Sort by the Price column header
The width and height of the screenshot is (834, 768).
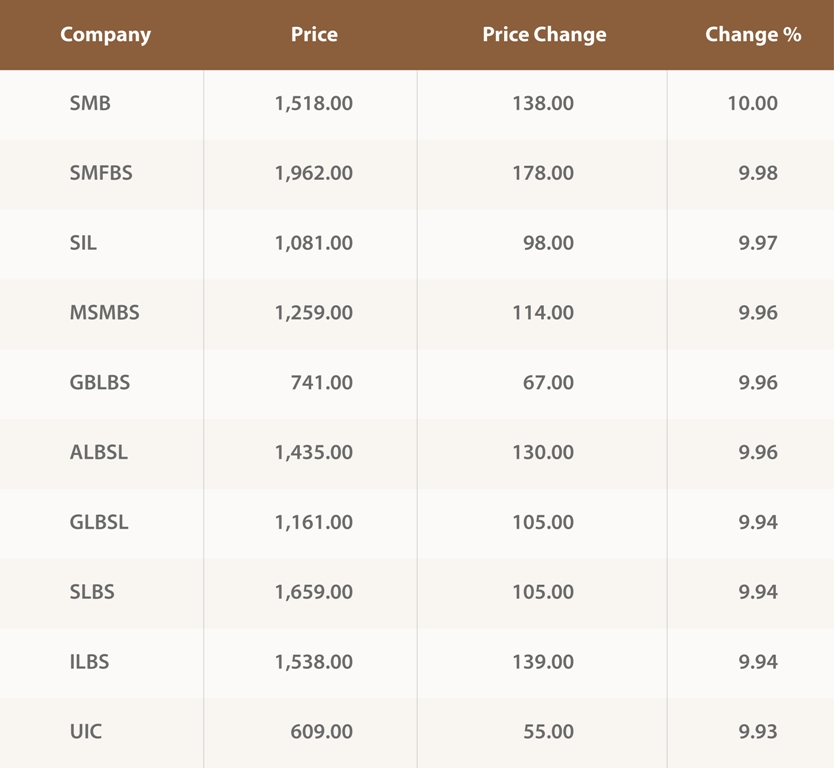(x=314, y=35)
